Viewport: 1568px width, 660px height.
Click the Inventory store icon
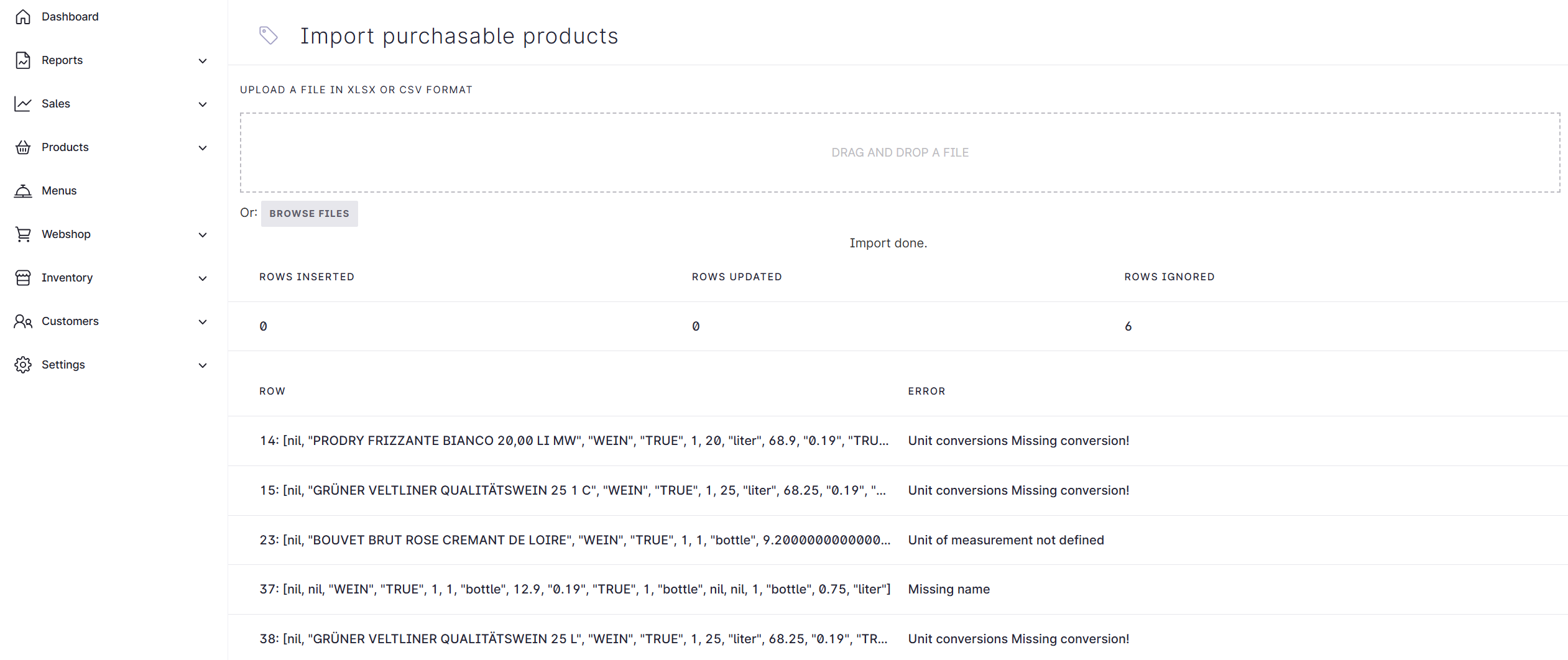[x=23, y=278]
